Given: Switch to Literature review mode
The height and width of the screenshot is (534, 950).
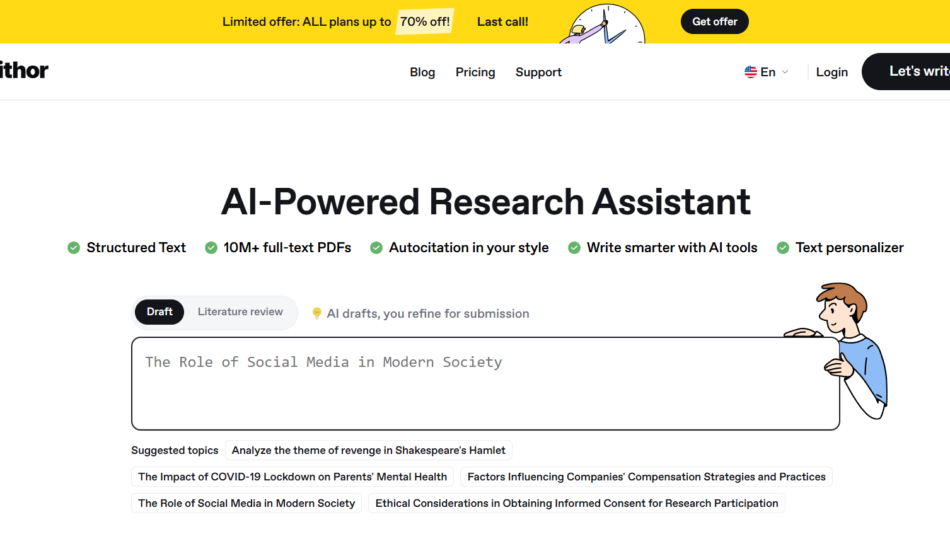Looking at the screenshot, I should pos(240,312).
